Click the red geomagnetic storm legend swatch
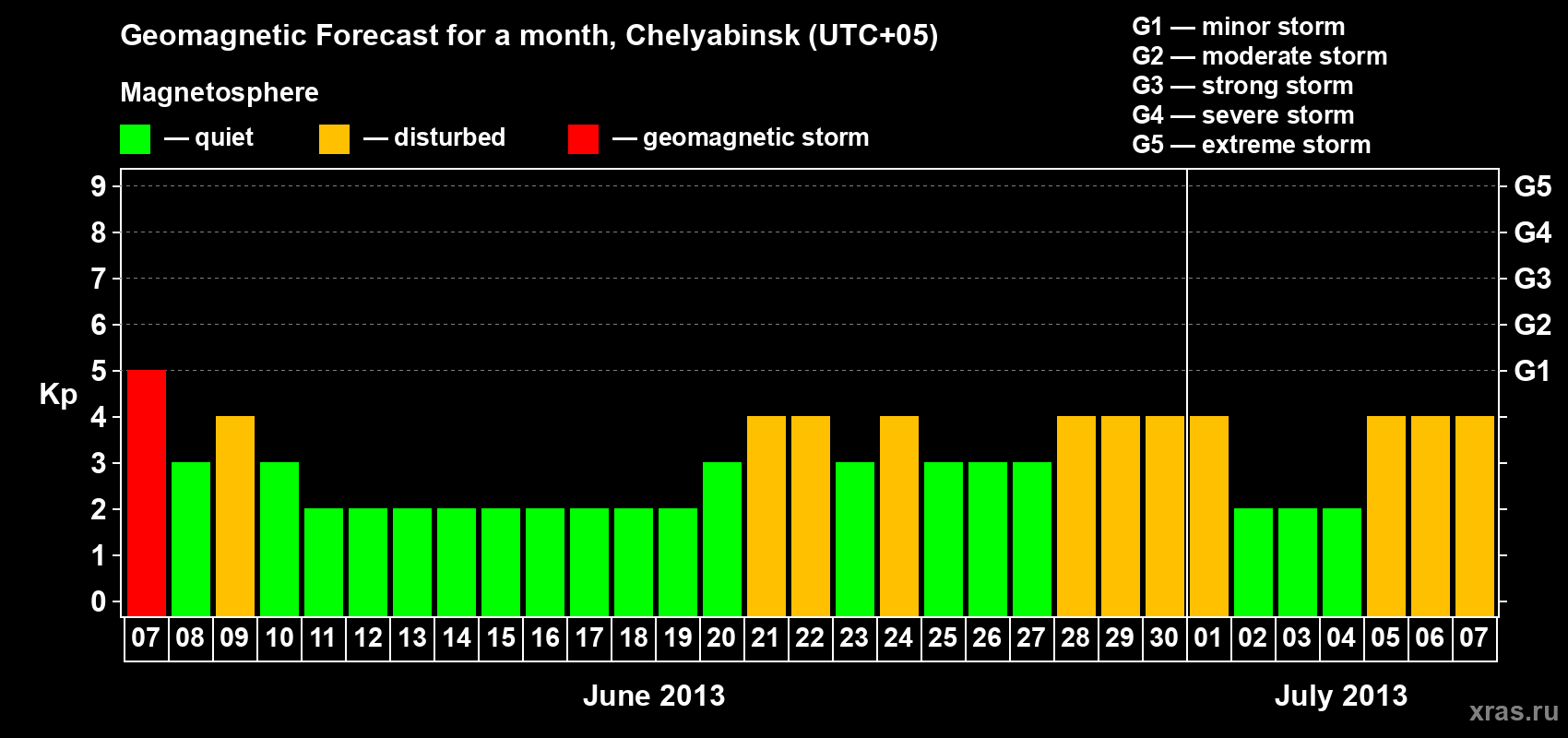Image resolution: width=1568 pixels, height=738 pixels. click(x=583, y=139)
